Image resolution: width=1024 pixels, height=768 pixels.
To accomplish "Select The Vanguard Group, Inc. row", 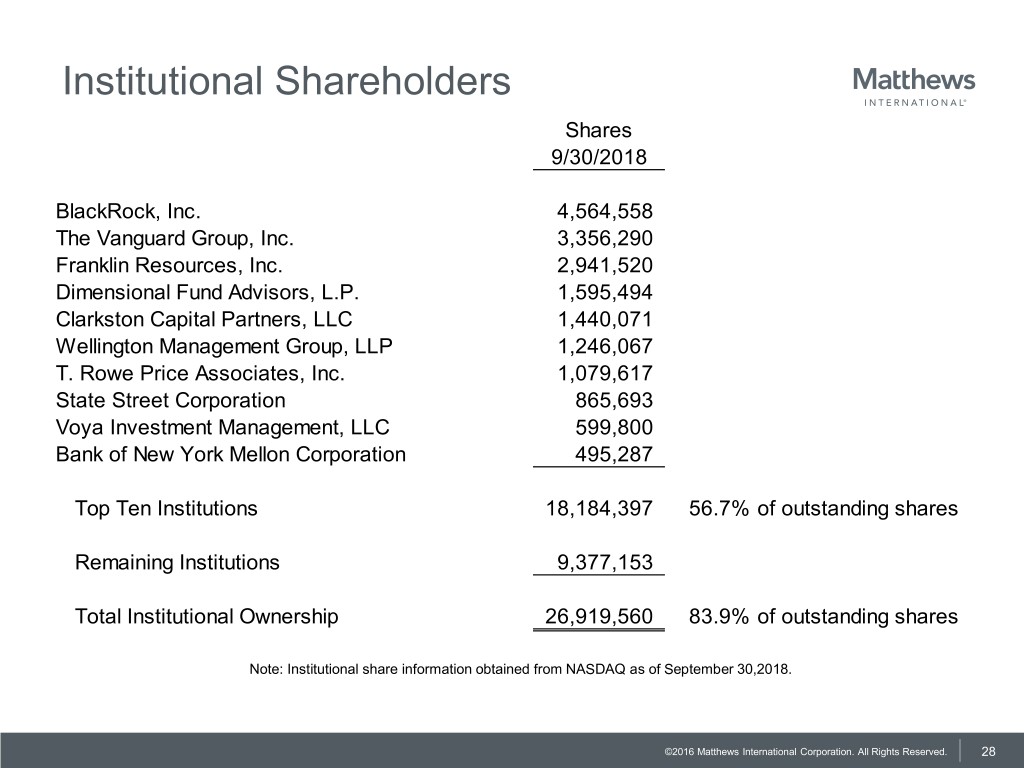I will pyautogui.click(x=174, y=238).
